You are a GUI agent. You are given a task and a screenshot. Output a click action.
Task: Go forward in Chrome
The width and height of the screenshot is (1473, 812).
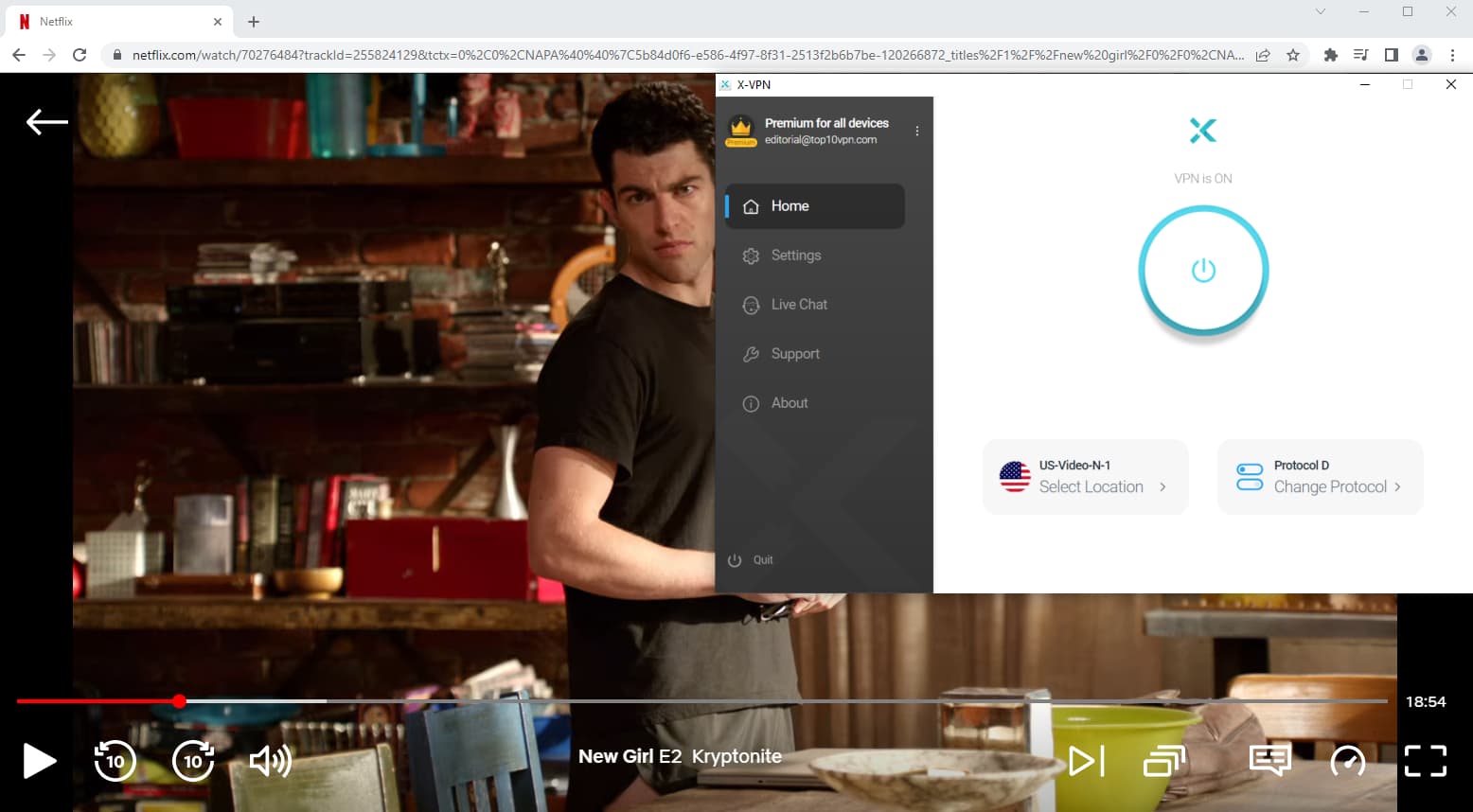point(49,55)
